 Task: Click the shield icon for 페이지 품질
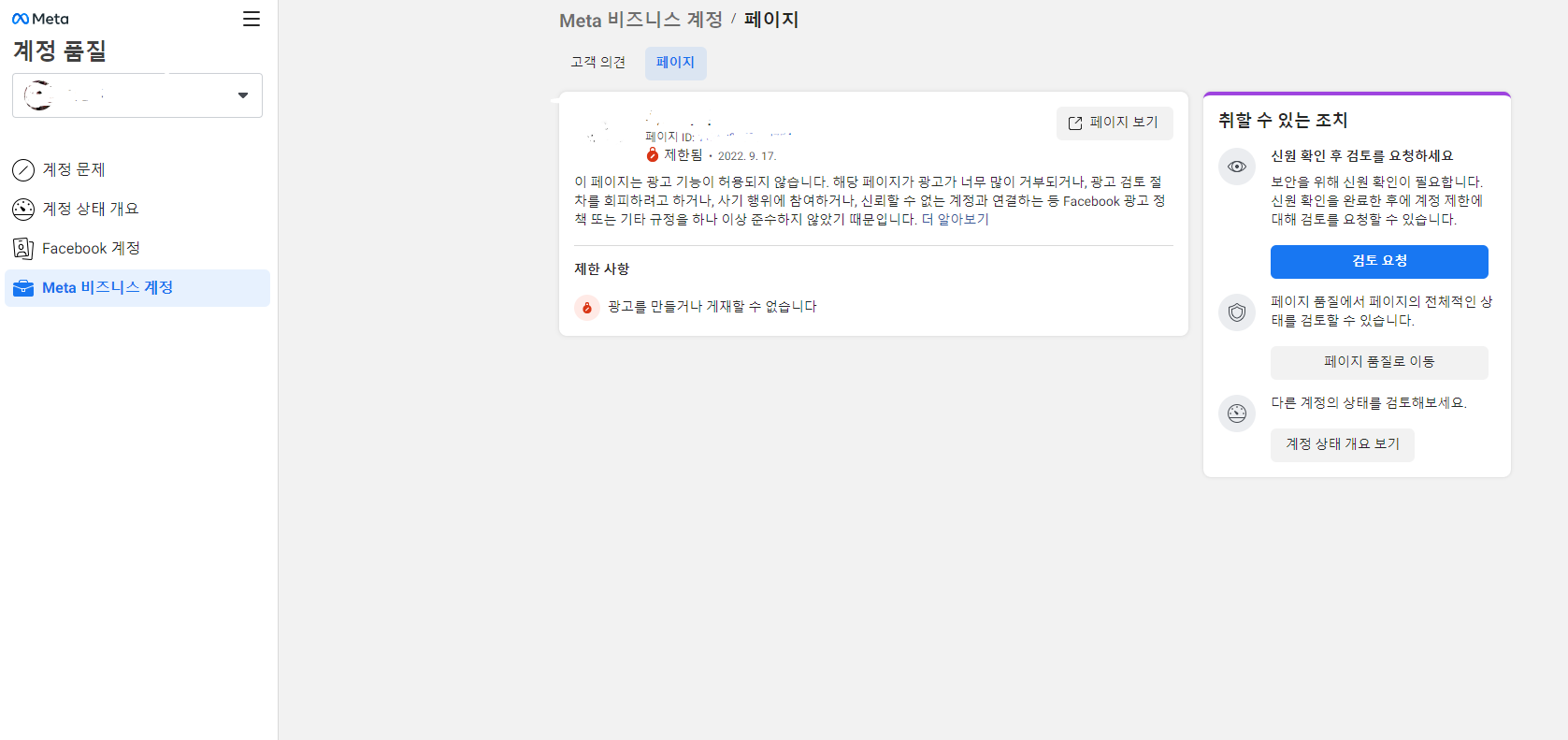(x=1237, y=312)
